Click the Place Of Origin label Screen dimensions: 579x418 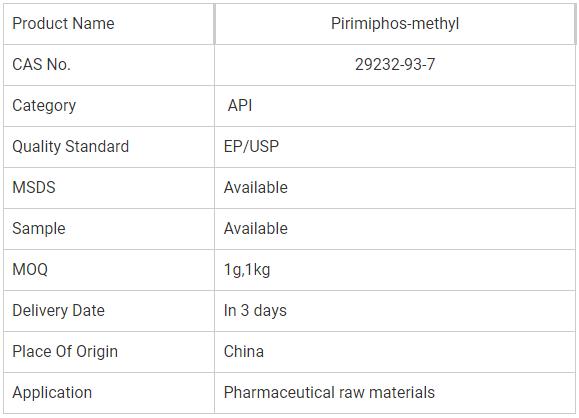pos(65,352)
